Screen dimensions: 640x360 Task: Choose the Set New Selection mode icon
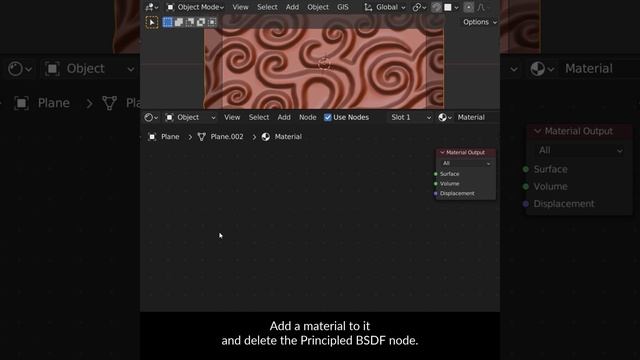point(167,22)
